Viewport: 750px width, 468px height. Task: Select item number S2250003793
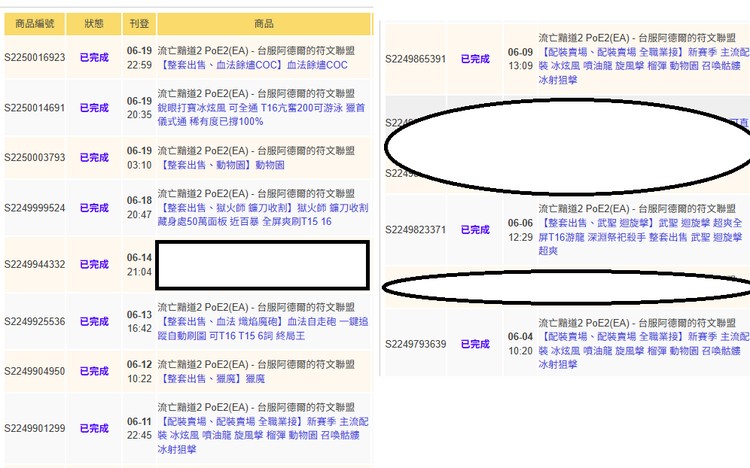pos(34,157)
